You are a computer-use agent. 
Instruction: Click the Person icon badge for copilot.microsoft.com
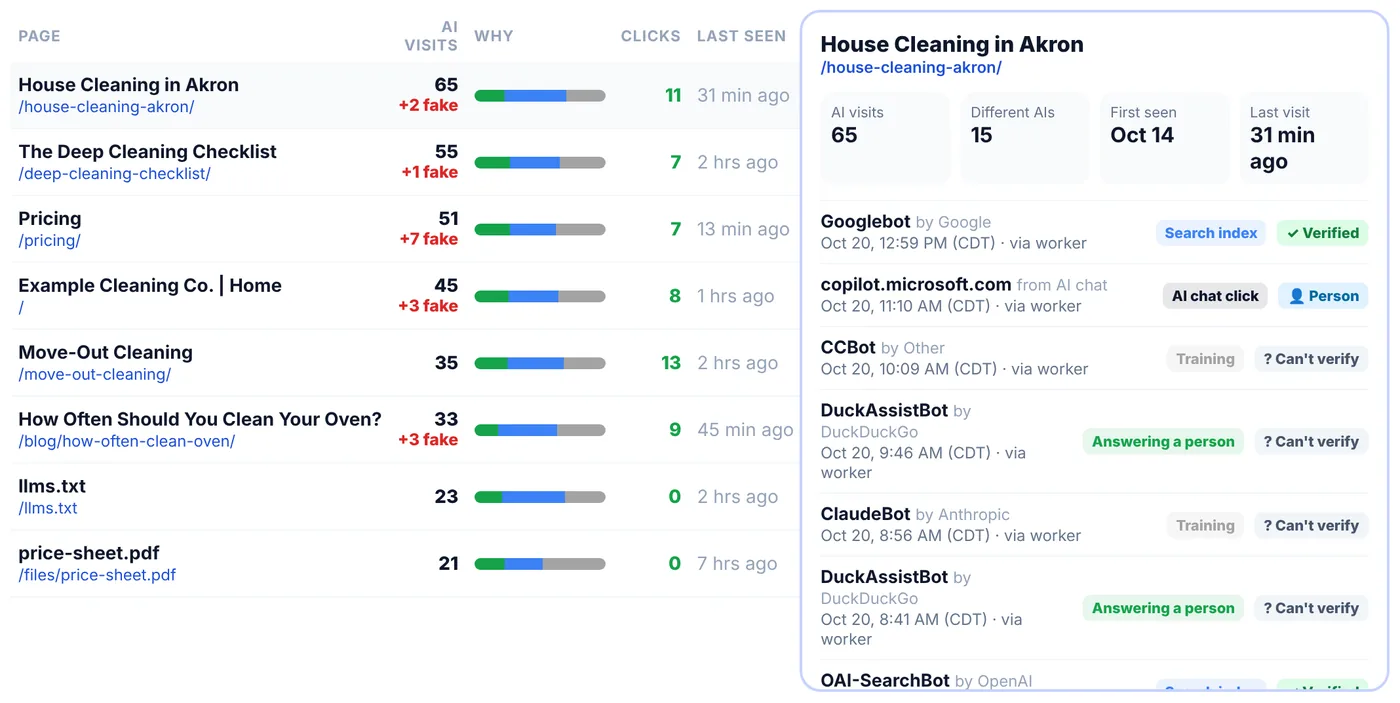(x=1322, y=296)
